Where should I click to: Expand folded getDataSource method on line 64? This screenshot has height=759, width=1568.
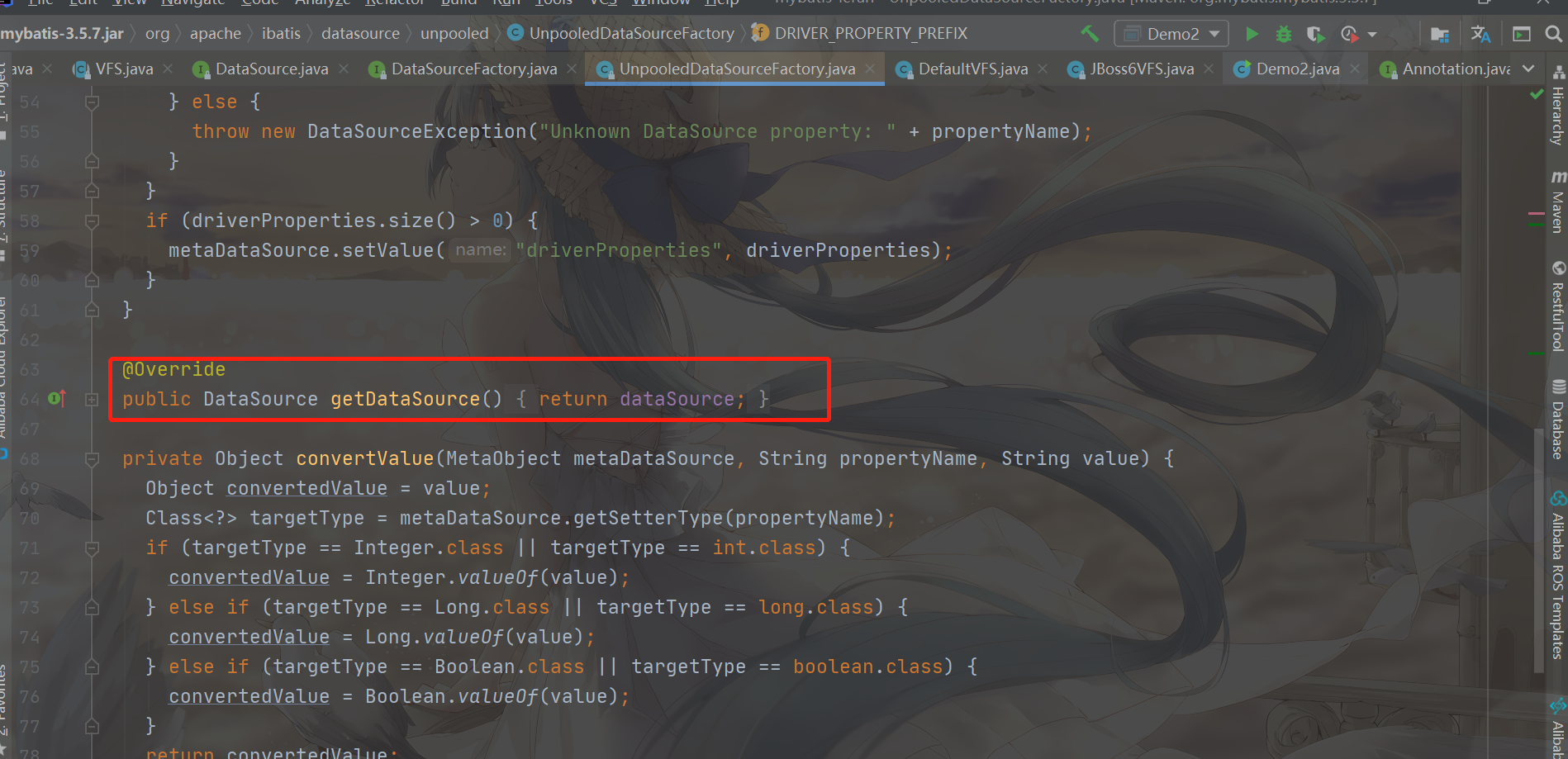tap(92, 400)
